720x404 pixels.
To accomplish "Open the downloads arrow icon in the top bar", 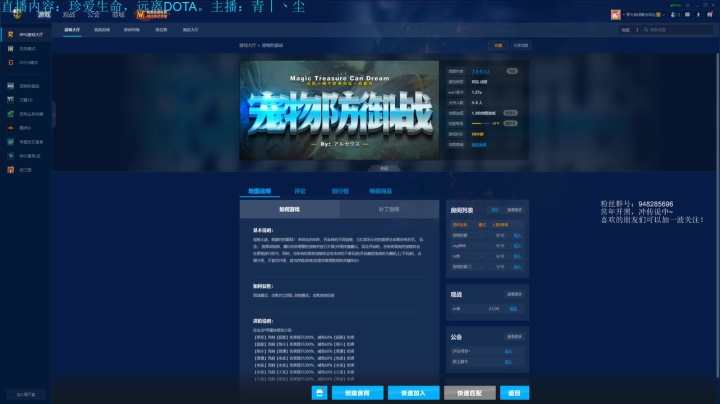I will click(x=698, y=15).
